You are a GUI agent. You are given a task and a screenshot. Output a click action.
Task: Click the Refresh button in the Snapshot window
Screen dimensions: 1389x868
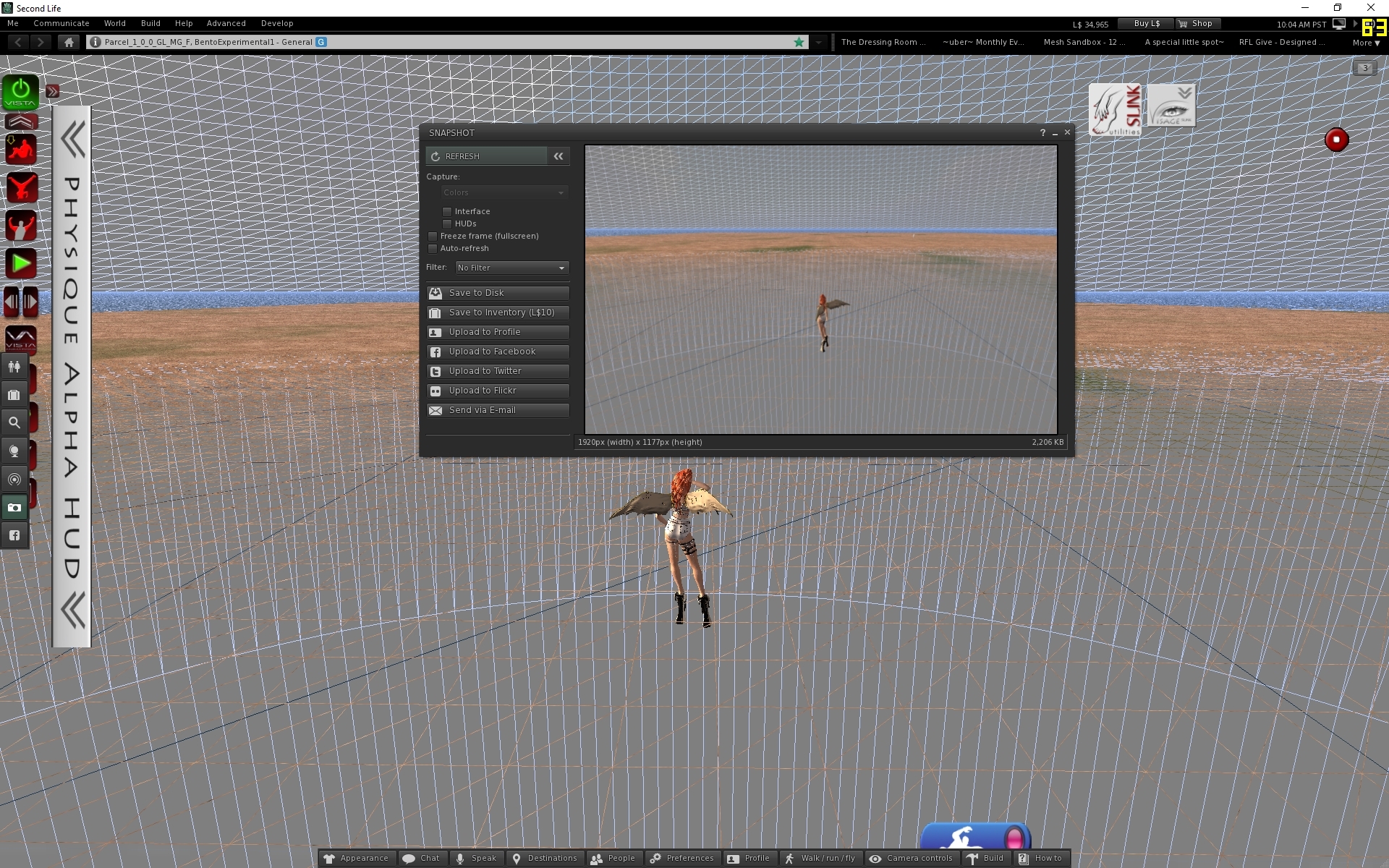[486, 156]
